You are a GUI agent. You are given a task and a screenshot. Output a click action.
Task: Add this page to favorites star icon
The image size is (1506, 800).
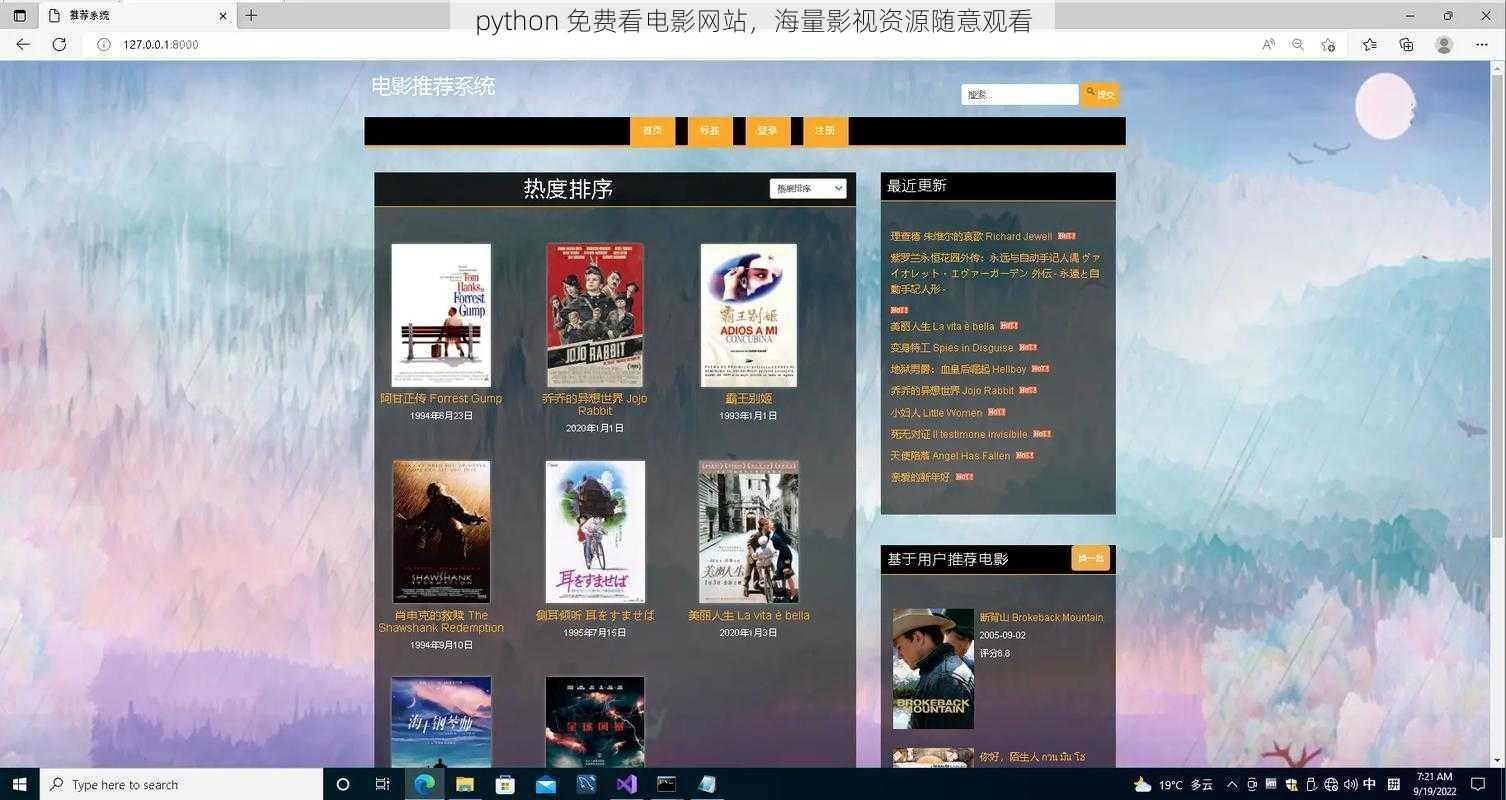(1328, 44)
